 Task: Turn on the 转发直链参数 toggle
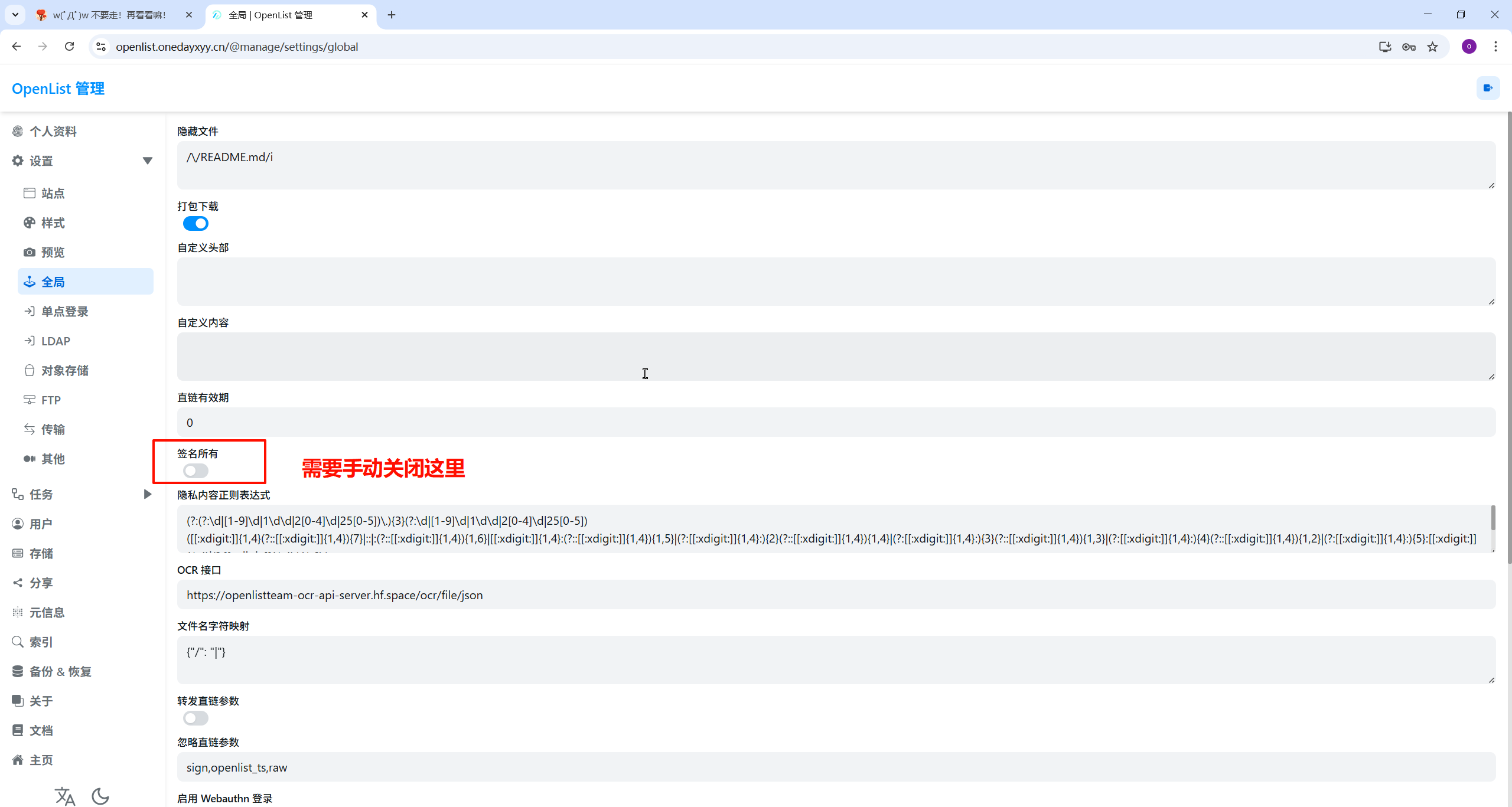click(195, 718)
